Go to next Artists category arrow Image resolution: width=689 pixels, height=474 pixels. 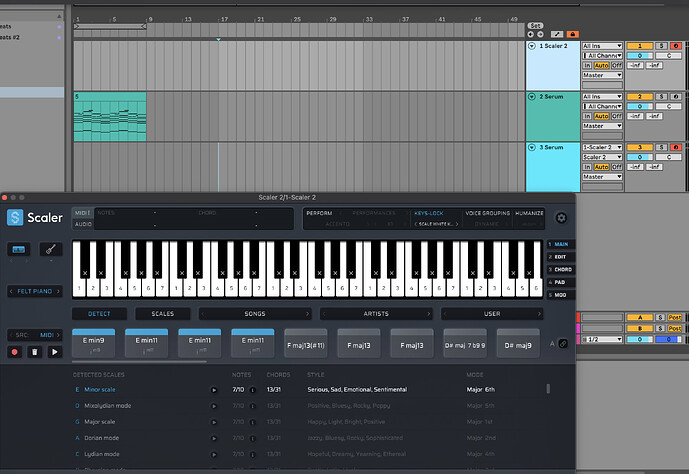428,314
